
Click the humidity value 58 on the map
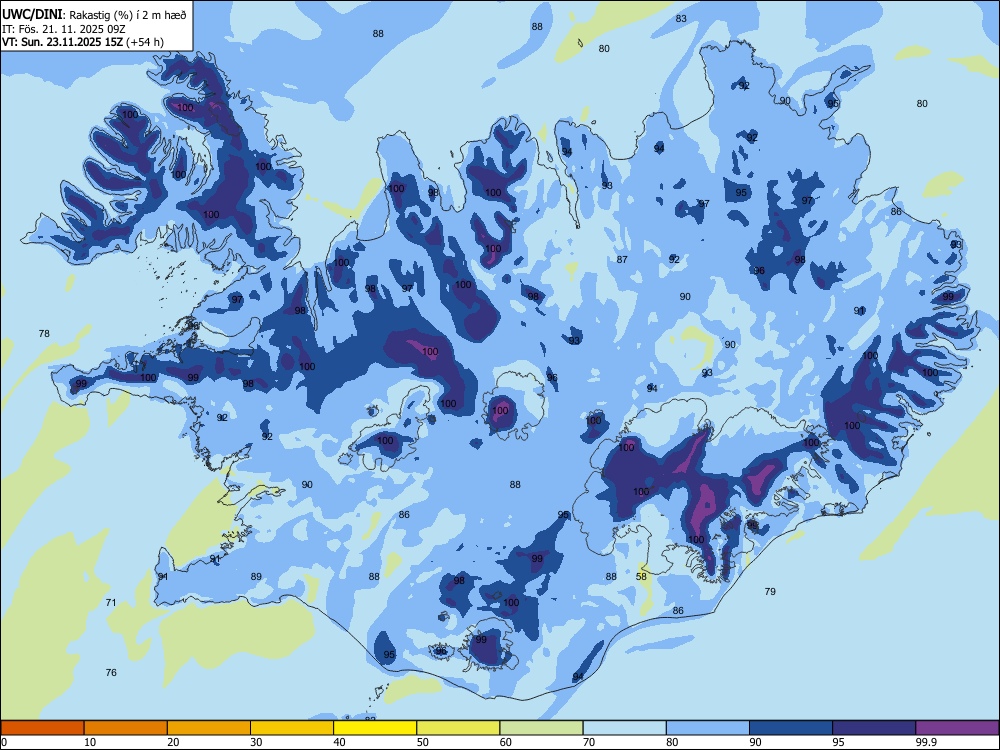pos(642,577)
